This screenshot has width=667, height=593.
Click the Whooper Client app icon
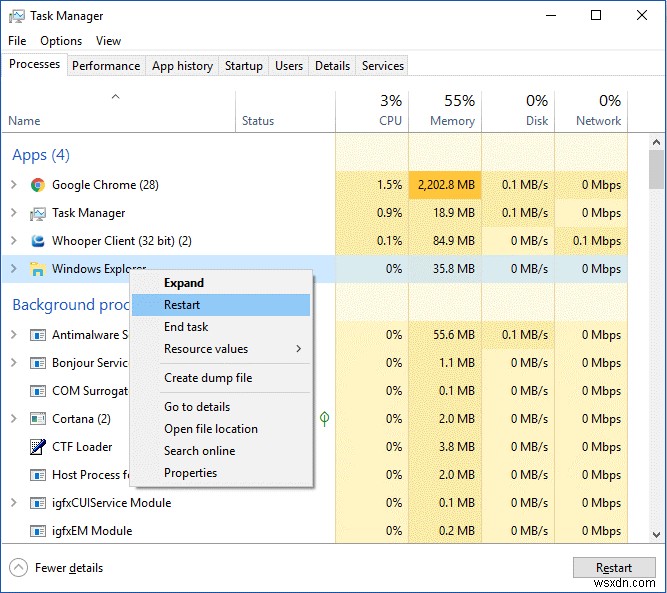coord(38,241)
